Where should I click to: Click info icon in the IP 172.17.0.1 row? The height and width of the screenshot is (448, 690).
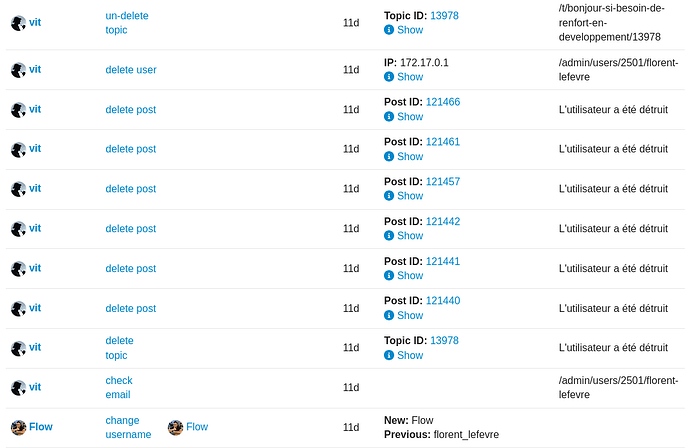pyautogui.click(x=389, y=77)
